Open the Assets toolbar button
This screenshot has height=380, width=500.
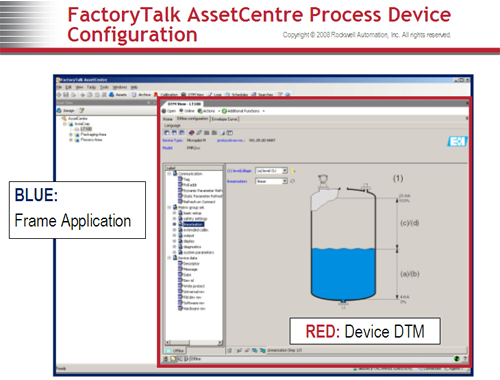tap(118, 95)
